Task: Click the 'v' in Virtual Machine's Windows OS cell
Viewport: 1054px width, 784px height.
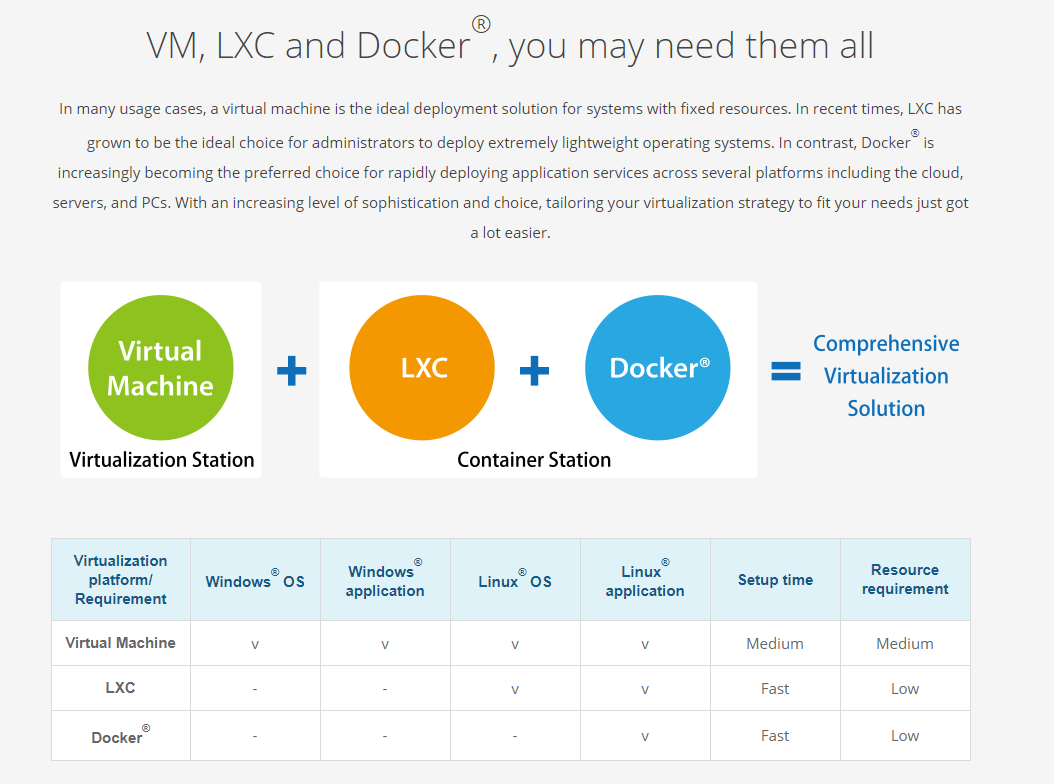Action: 255,645
